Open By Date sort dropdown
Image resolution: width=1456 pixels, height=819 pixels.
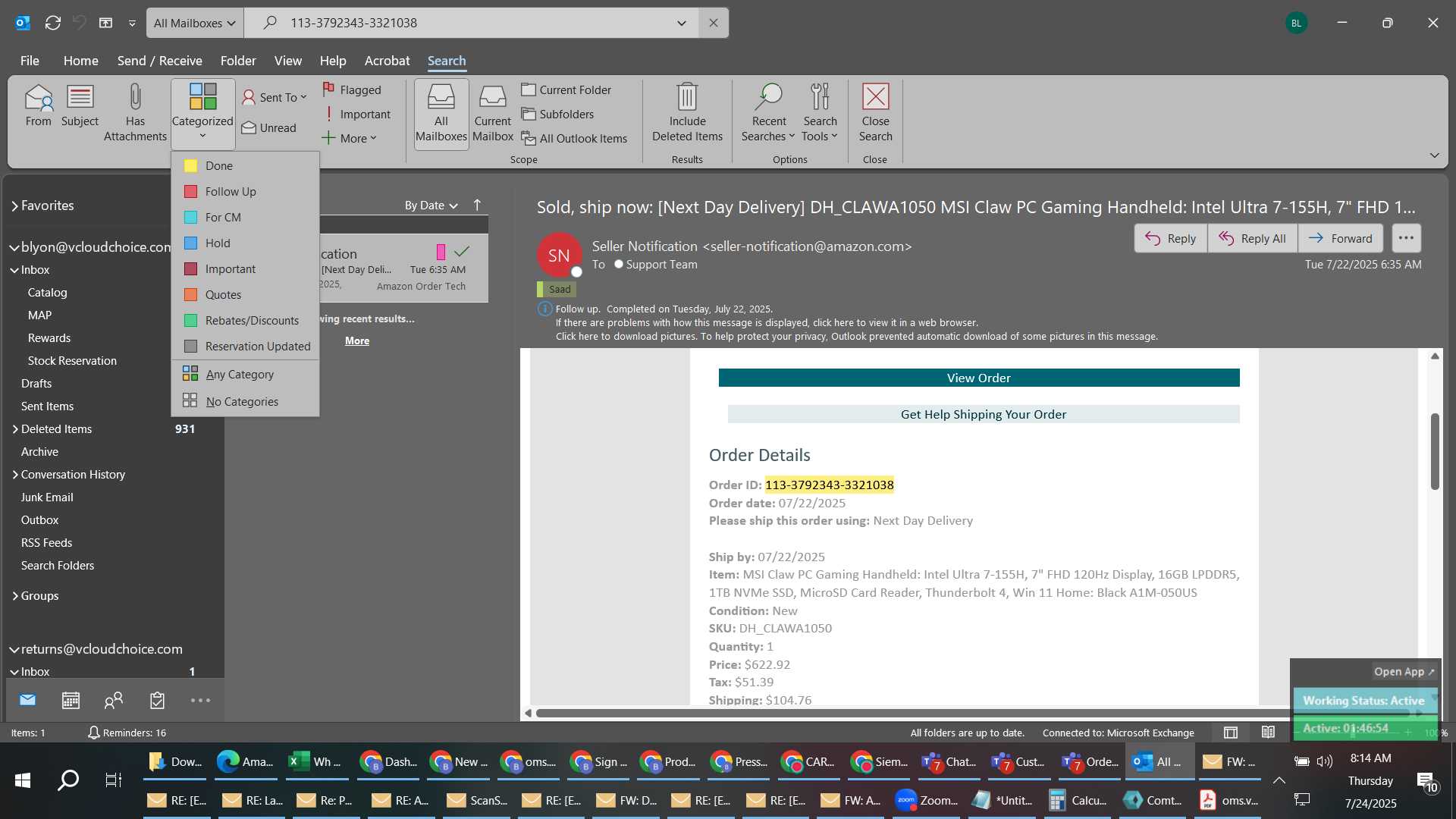[431, 206]
